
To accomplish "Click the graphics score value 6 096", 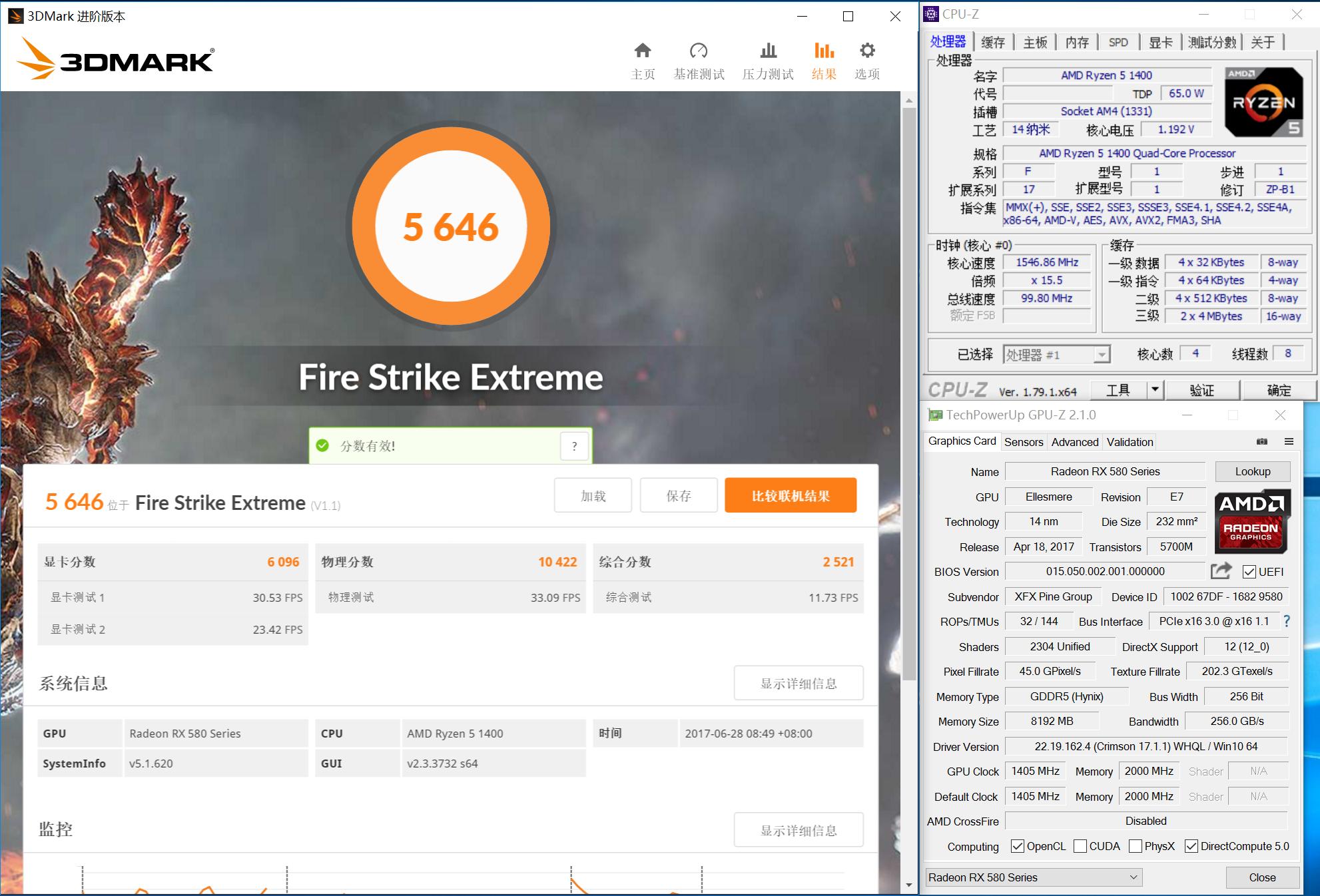I will pyautogui.click(x=283, y=562).
